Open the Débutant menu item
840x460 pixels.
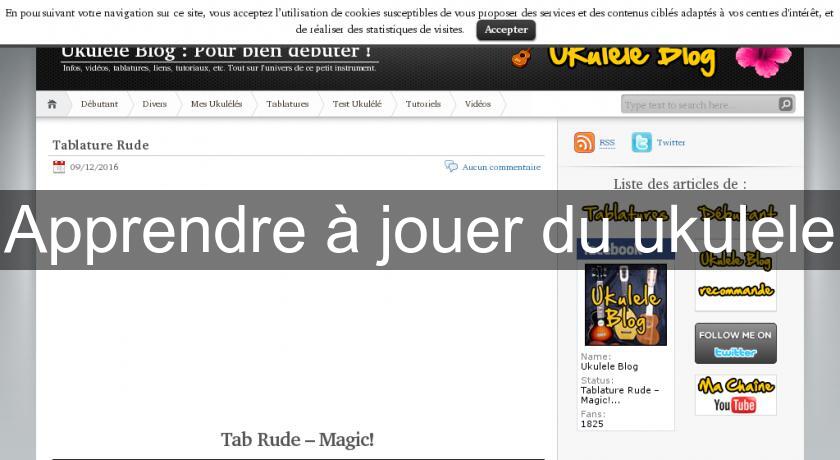99,104
